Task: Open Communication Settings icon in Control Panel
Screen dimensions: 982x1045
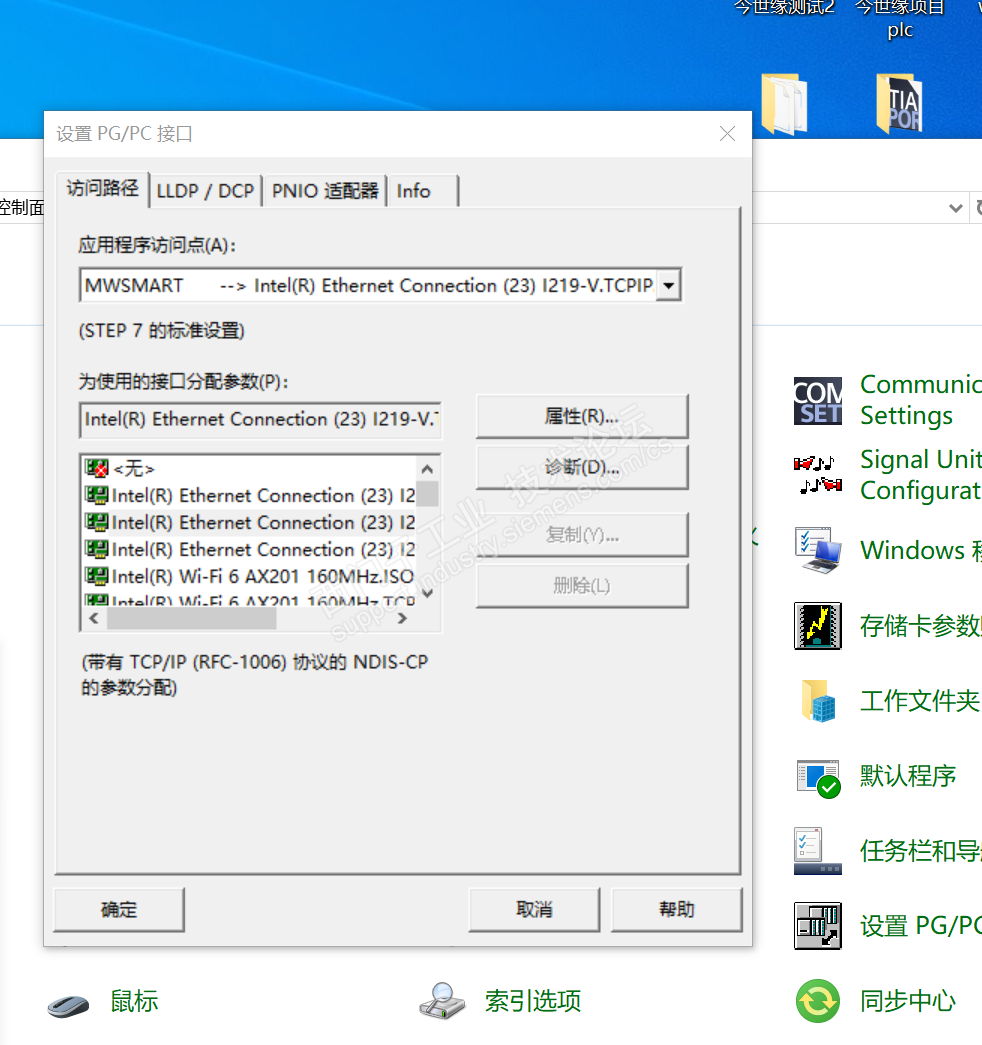Action: click(x=817, y=401)
